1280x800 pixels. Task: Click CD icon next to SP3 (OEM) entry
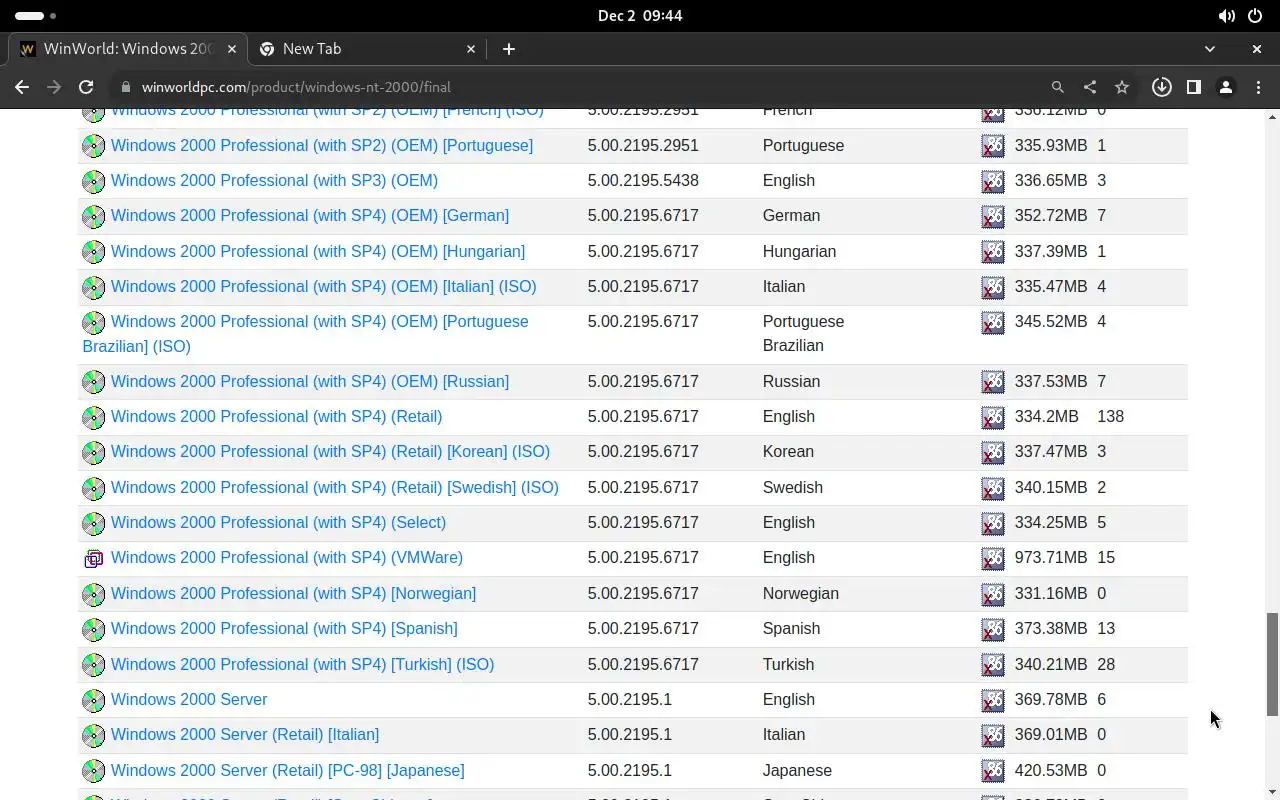(93, 181)
